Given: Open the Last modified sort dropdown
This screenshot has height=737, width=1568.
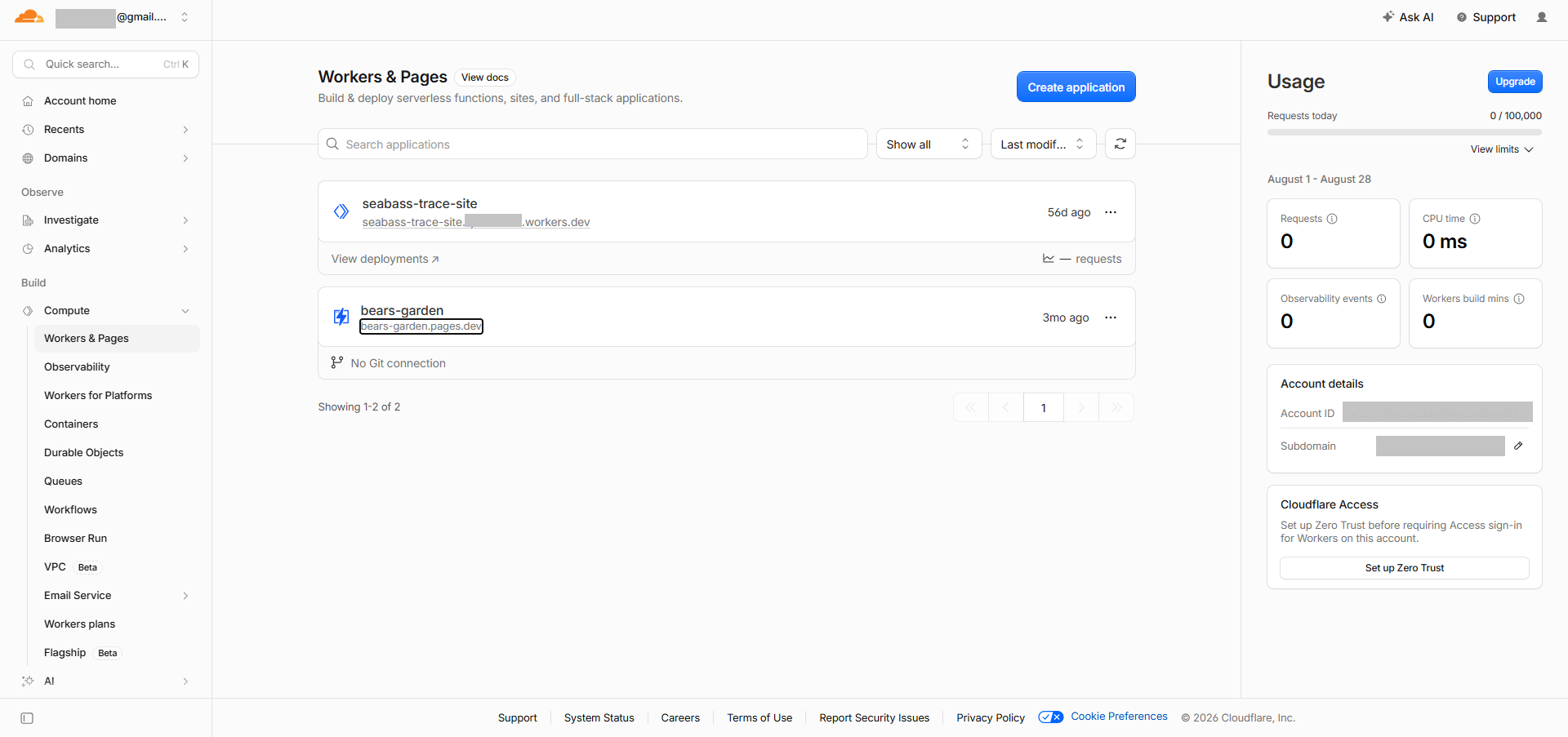Looking at the screenshot, I should (x=1043, y=144).
